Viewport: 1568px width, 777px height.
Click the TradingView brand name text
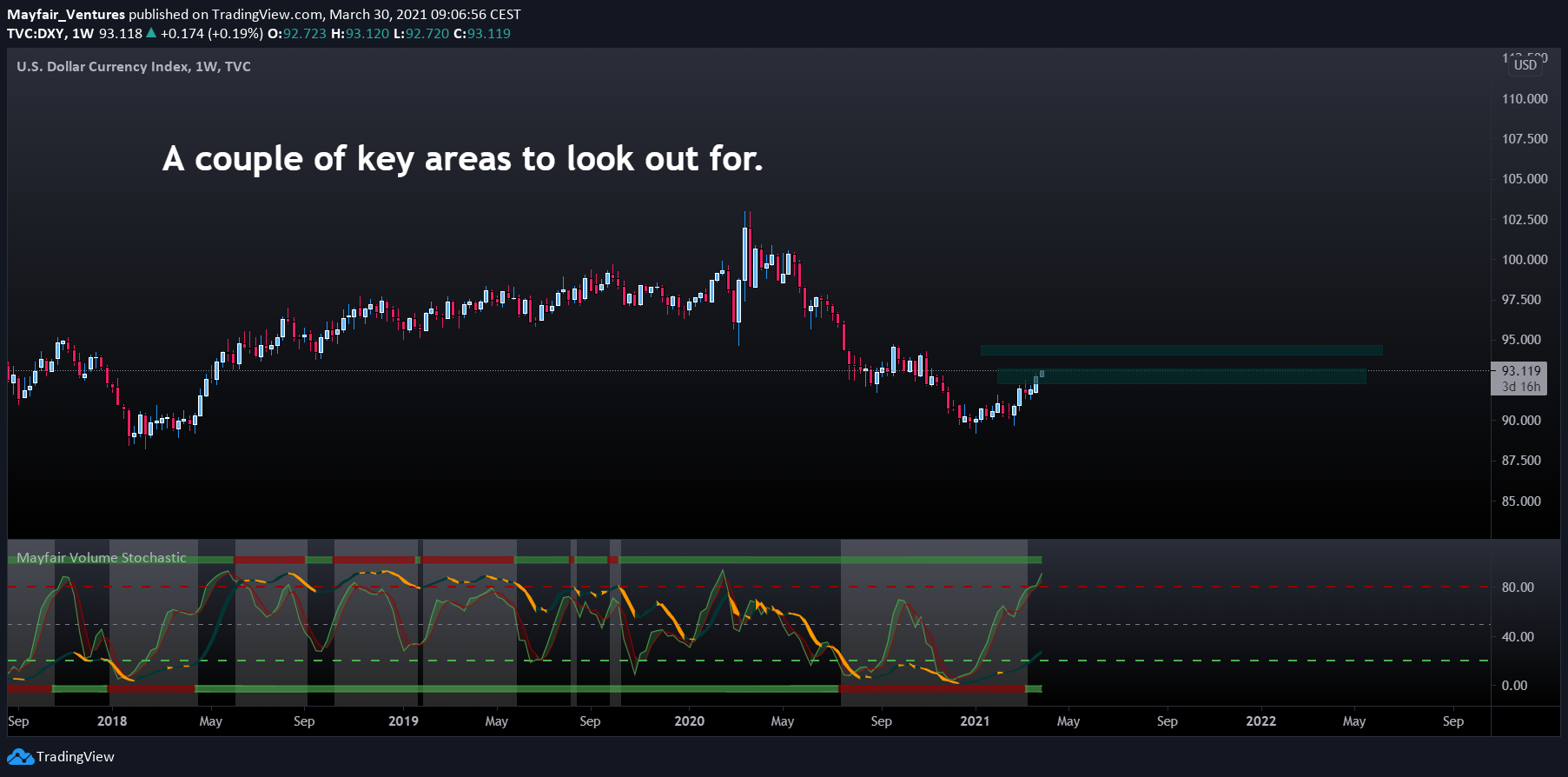coord(76,757)
